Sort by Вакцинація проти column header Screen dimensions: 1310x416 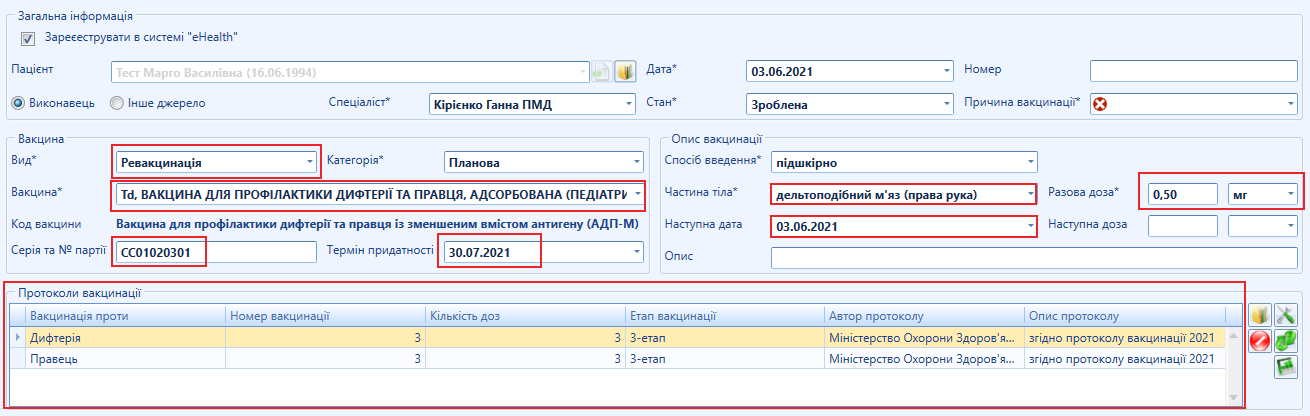coord(125,316)
